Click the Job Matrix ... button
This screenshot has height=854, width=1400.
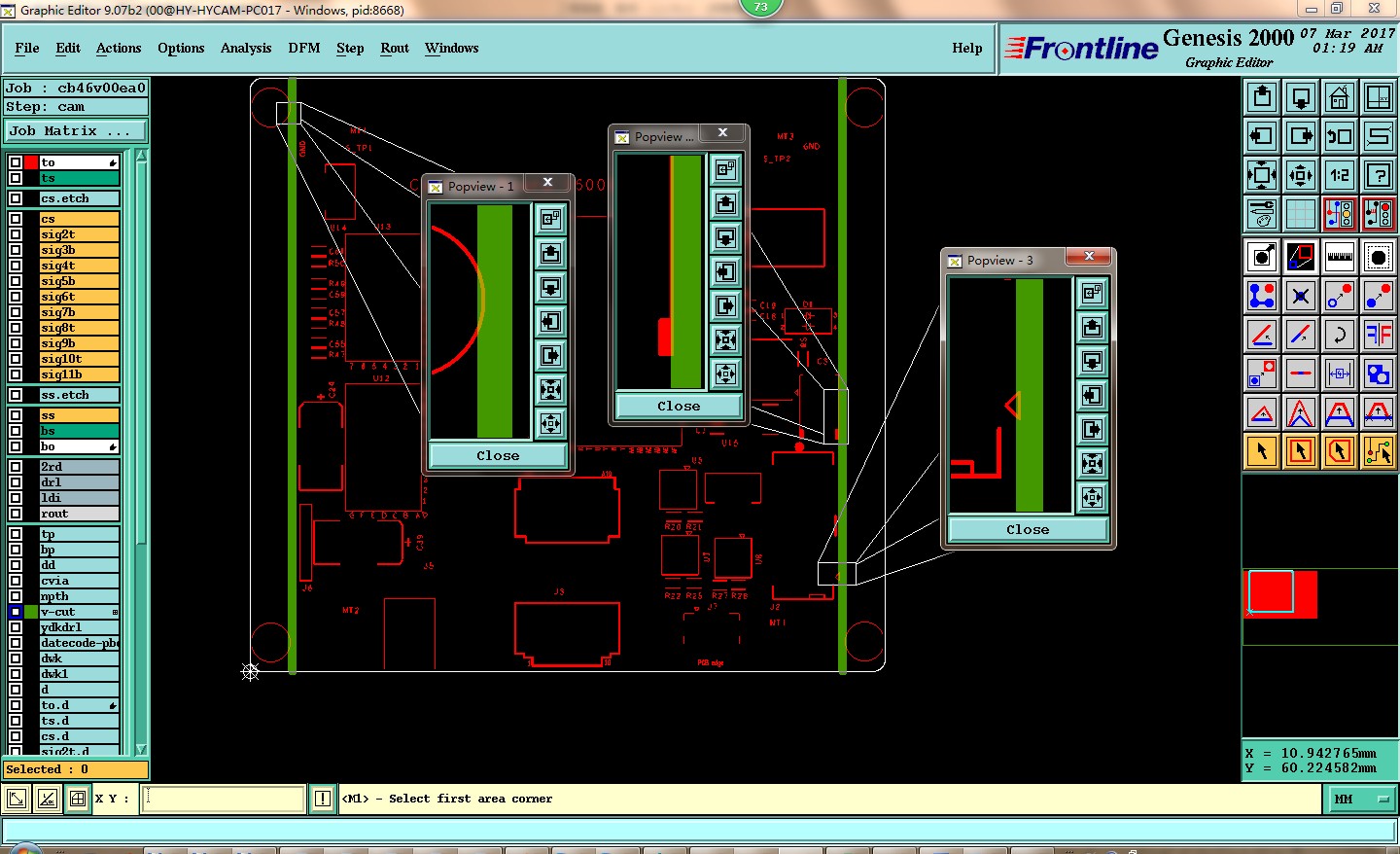tap(76, 130)
